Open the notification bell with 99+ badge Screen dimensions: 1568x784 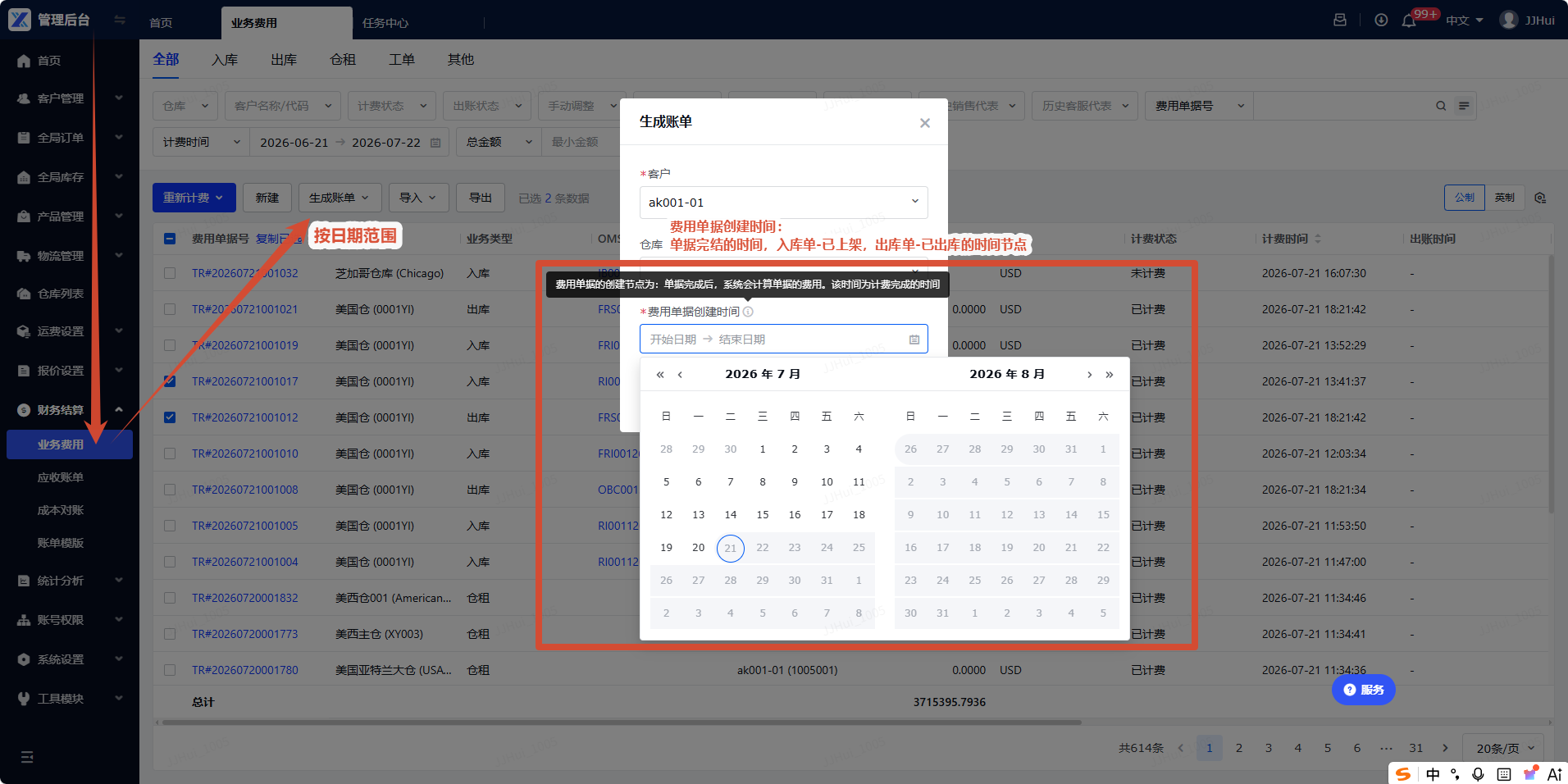1409,21
